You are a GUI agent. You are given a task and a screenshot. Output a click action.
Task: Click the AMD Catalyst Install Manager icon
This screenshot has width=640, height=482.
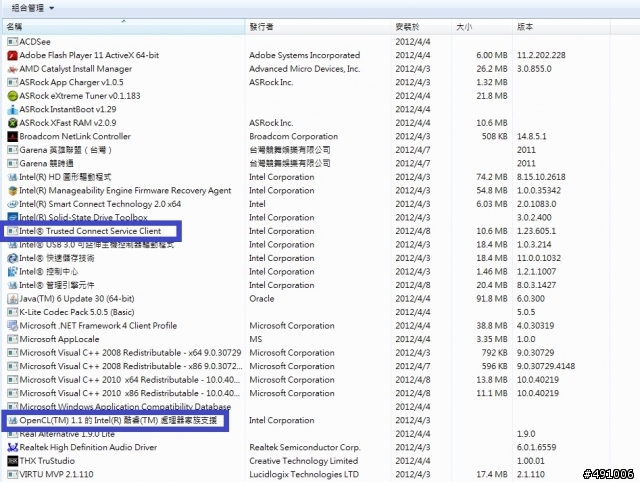coord(13,69)
